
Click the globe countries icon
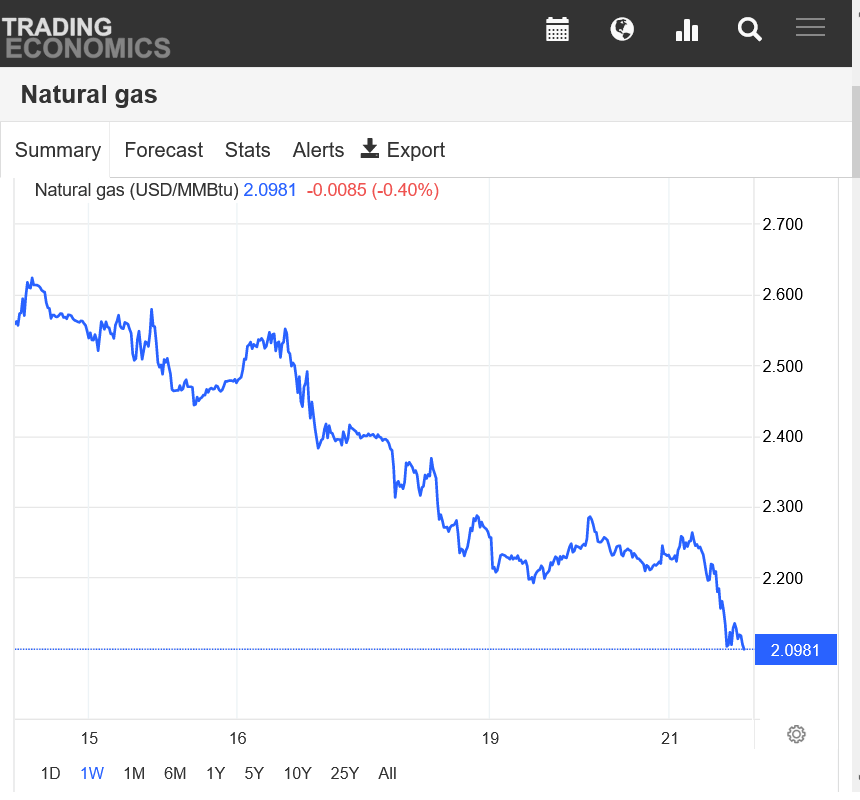[x=622, y=29]
